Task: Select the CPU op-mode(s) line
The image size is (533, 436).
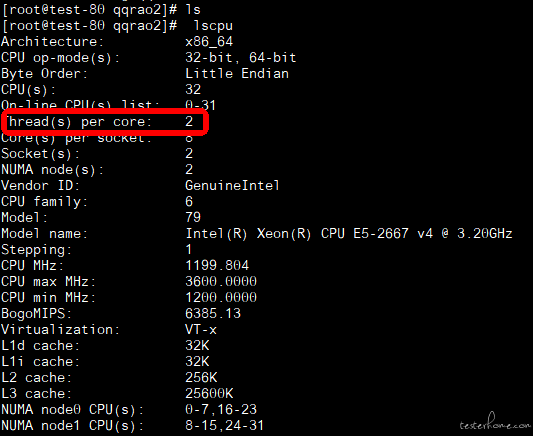Action: 149,58
